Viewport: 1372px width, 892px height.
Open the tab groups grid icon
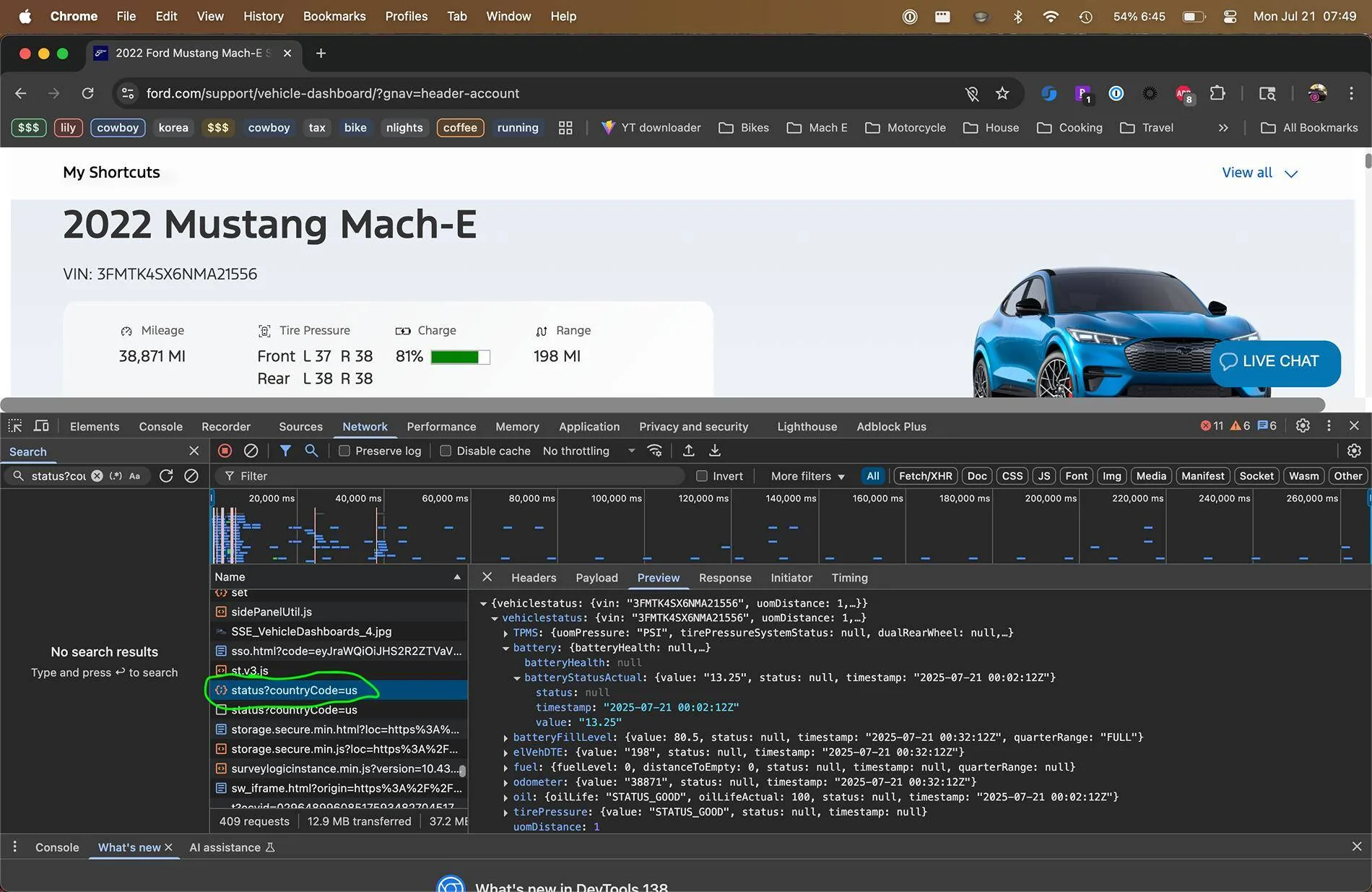pos(565,128)
